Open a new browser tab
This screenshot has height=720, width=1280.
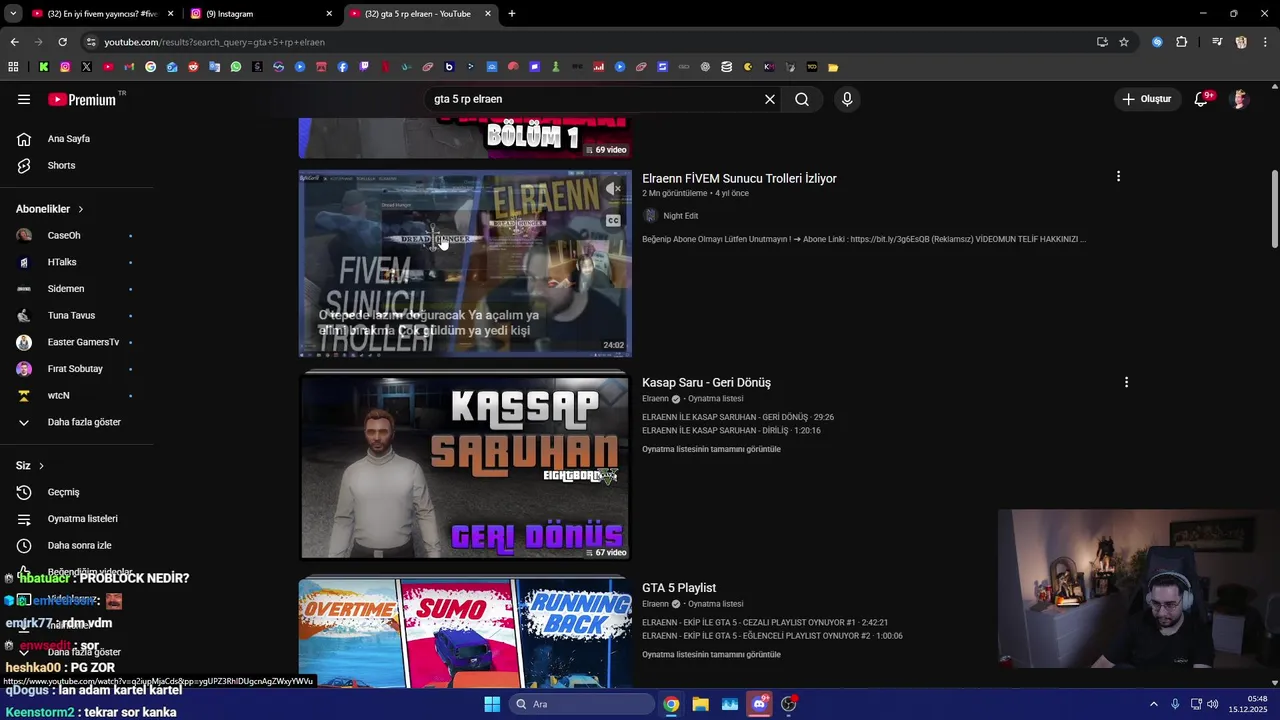tap(512, 14)
